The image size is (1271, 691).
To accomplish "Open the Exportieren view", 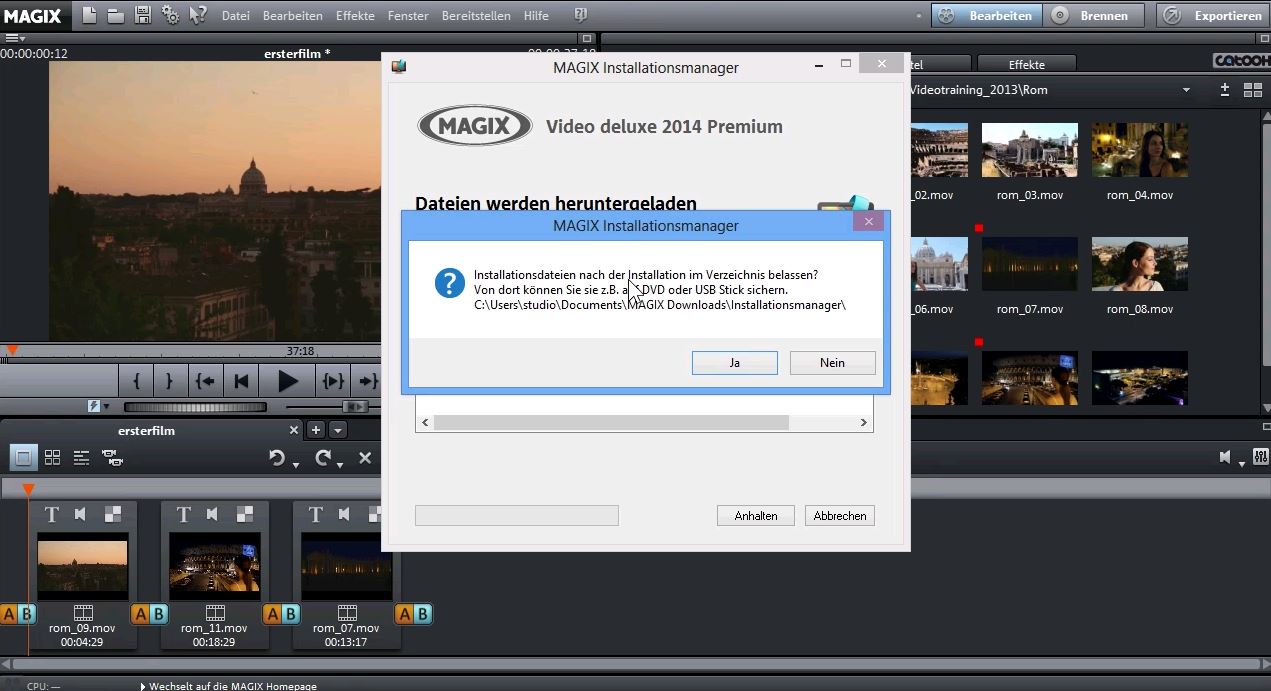I will [1213, 15].
